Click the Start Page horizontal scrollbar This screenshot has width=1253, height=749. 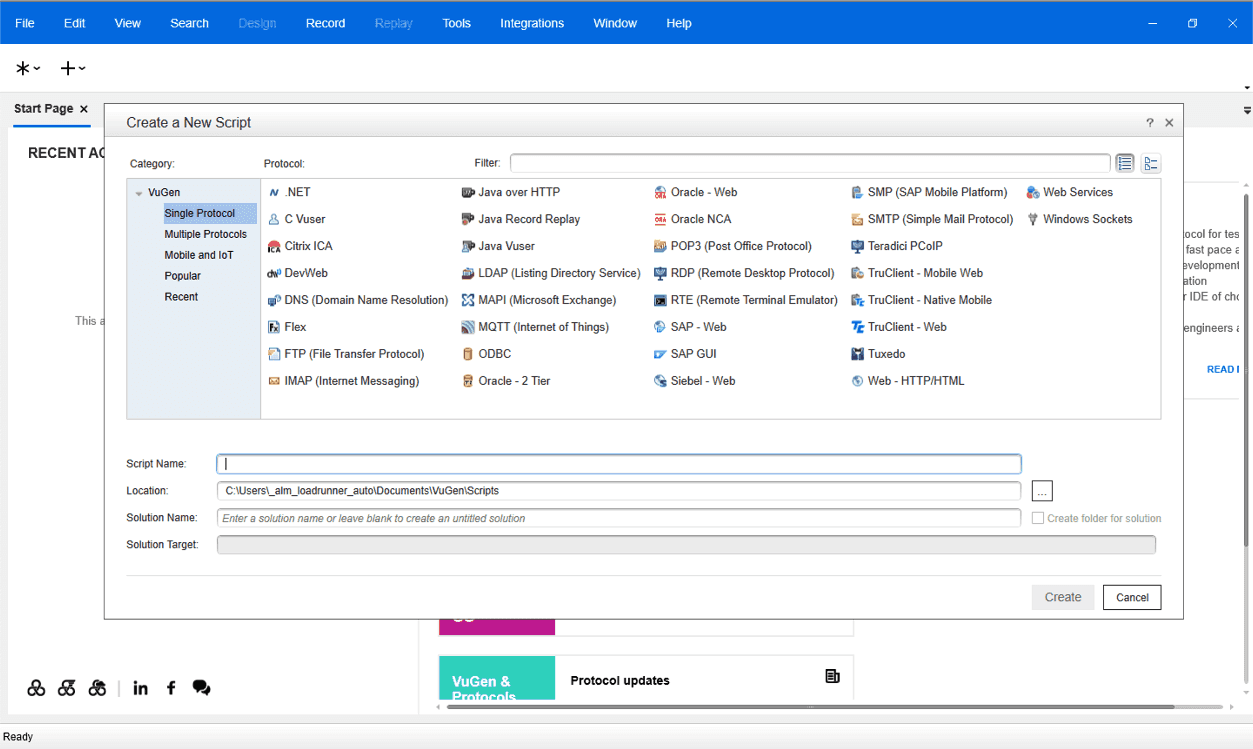coord(810,707)
